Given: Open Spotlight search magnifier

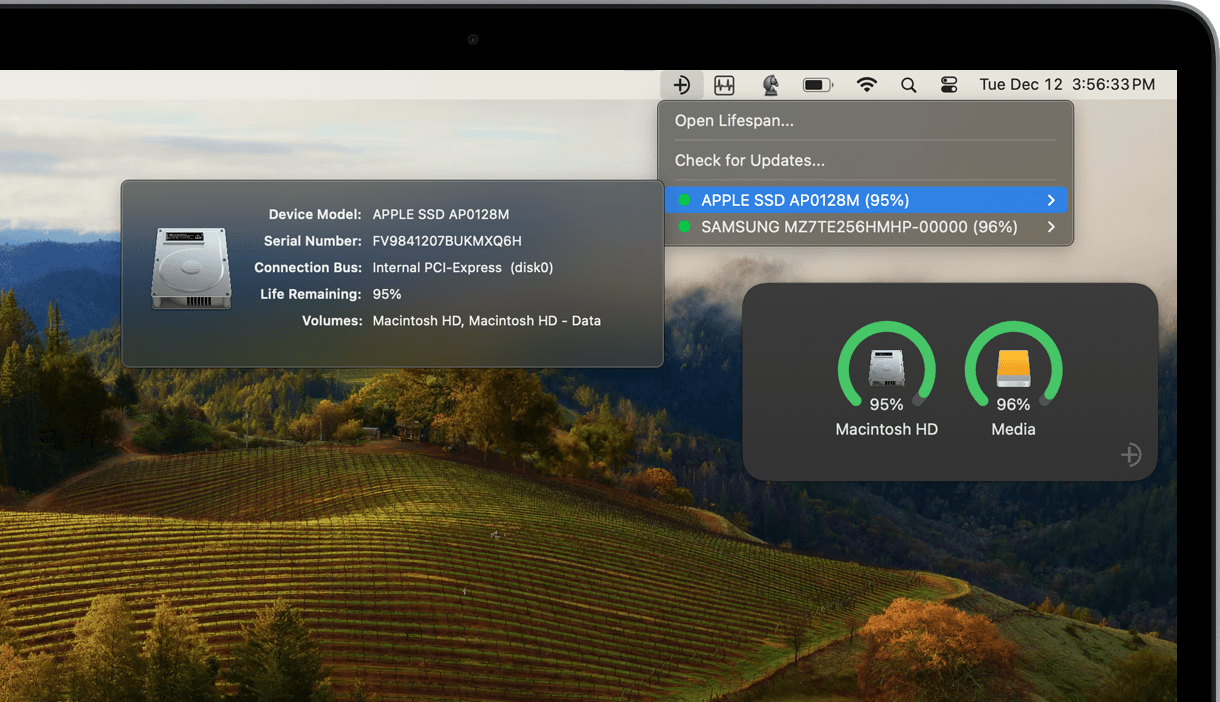Looking at the screenshot, I should pyautogui.click(x=908, y=85).
